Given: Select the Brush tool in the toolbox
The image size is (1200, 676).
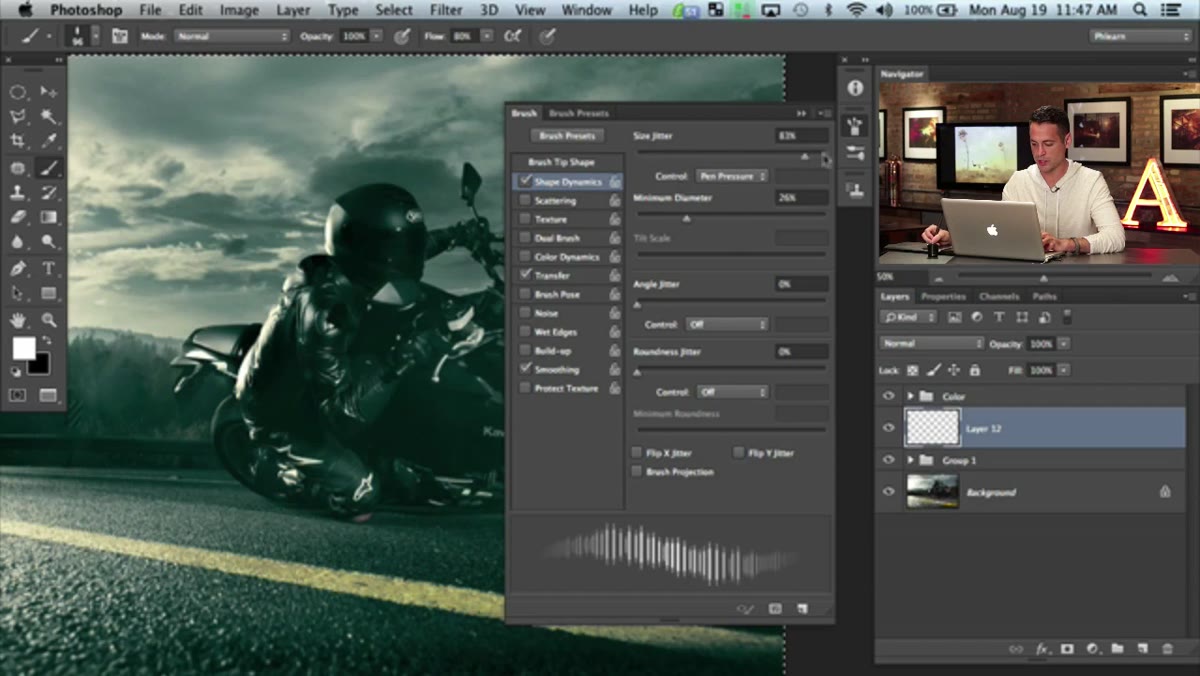Looking at the screenshot, I should [x=48, y=168].
